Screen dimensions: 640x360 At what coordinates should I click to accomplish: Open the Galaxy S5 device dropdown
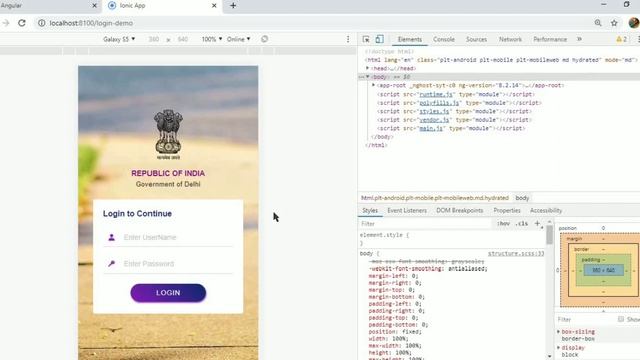click(119, 39)
